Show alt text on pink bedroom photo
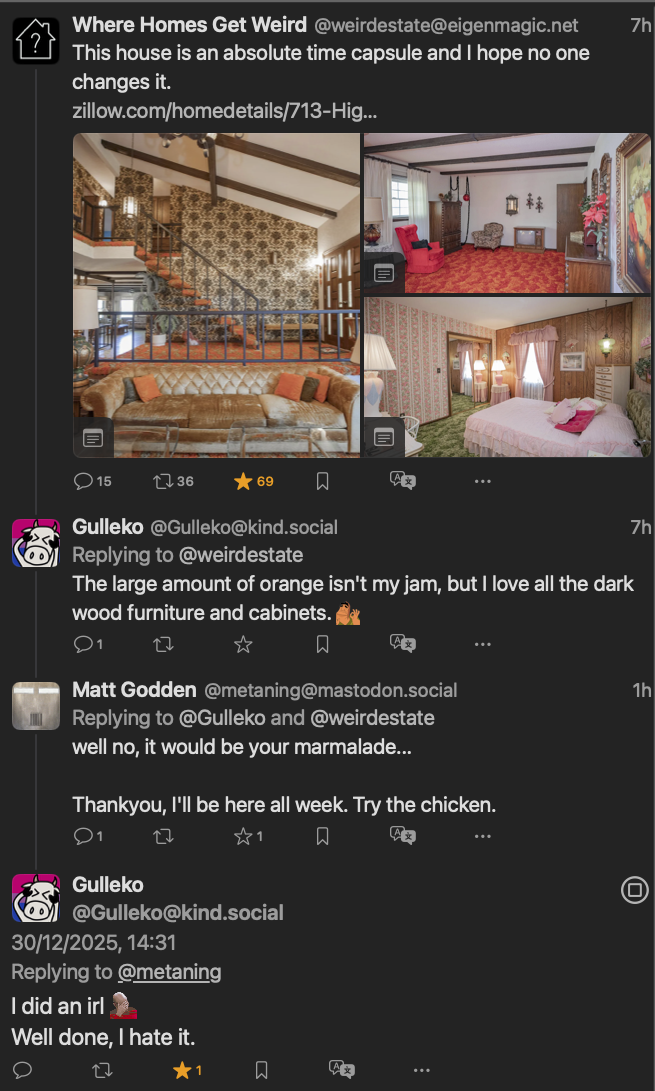 [x=384, y=437]
